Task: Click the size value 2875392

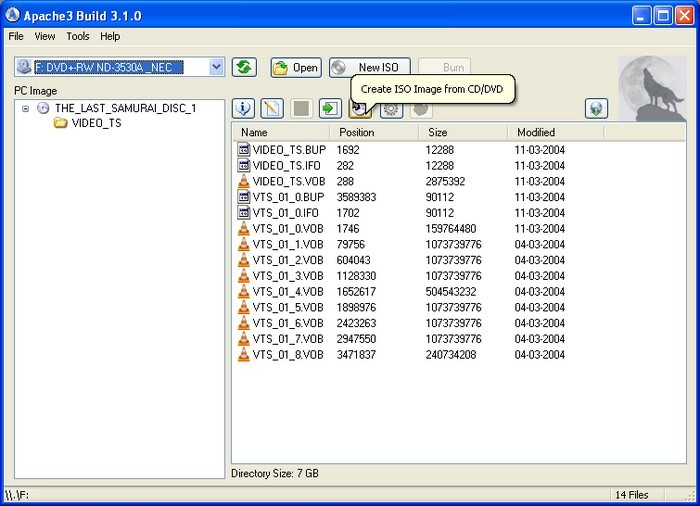Action: pos(445,181)
